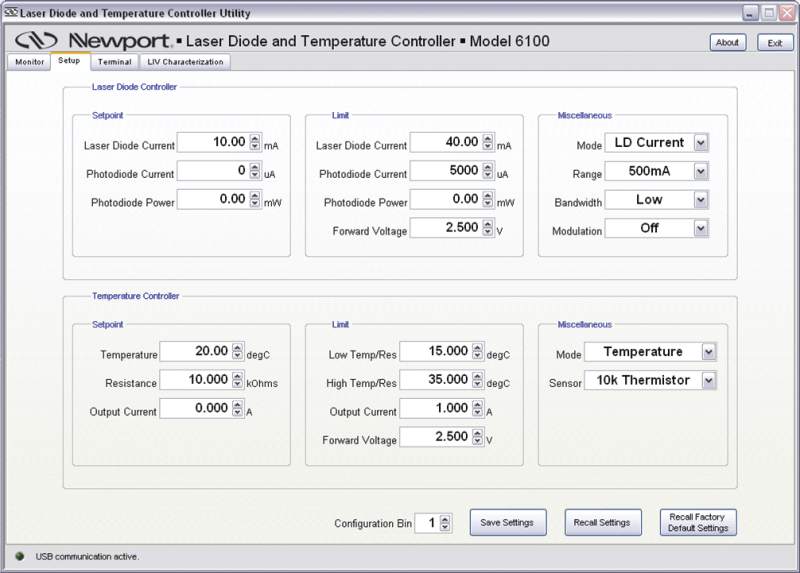Click the Resistance setpoint value field
The width and height of the screenshot is (800, 573).
194,381
